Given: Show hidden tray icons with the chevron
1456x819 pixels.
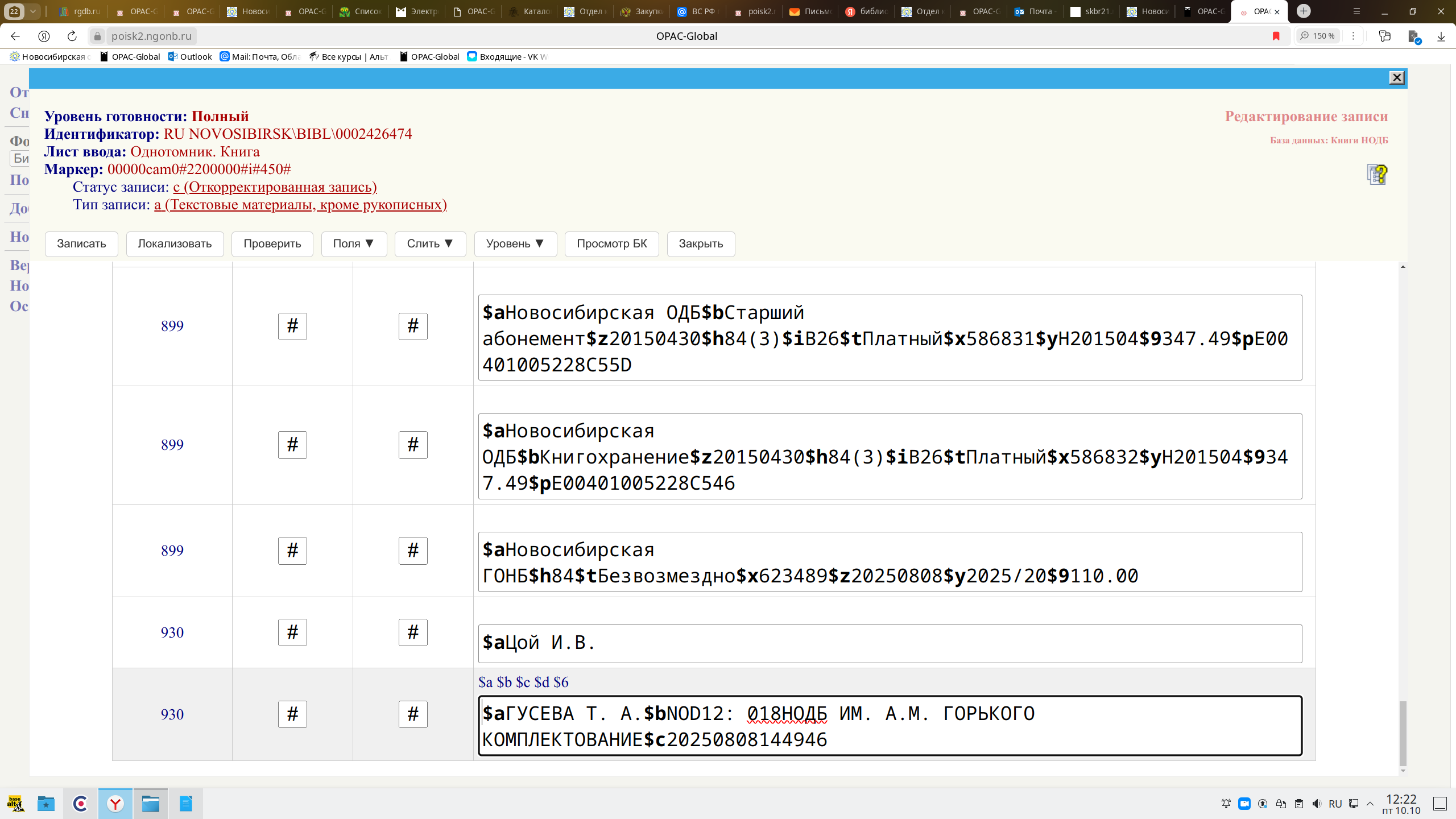Looking at the screenshot, I should pyautogui.click(x=1370, y=804).
